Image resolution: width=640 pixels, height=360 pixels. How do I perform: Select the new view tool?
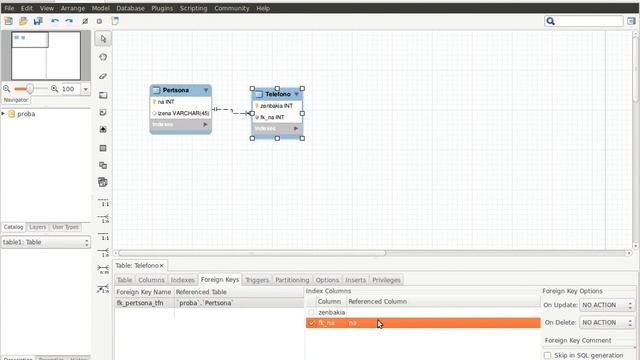[103, 165]
